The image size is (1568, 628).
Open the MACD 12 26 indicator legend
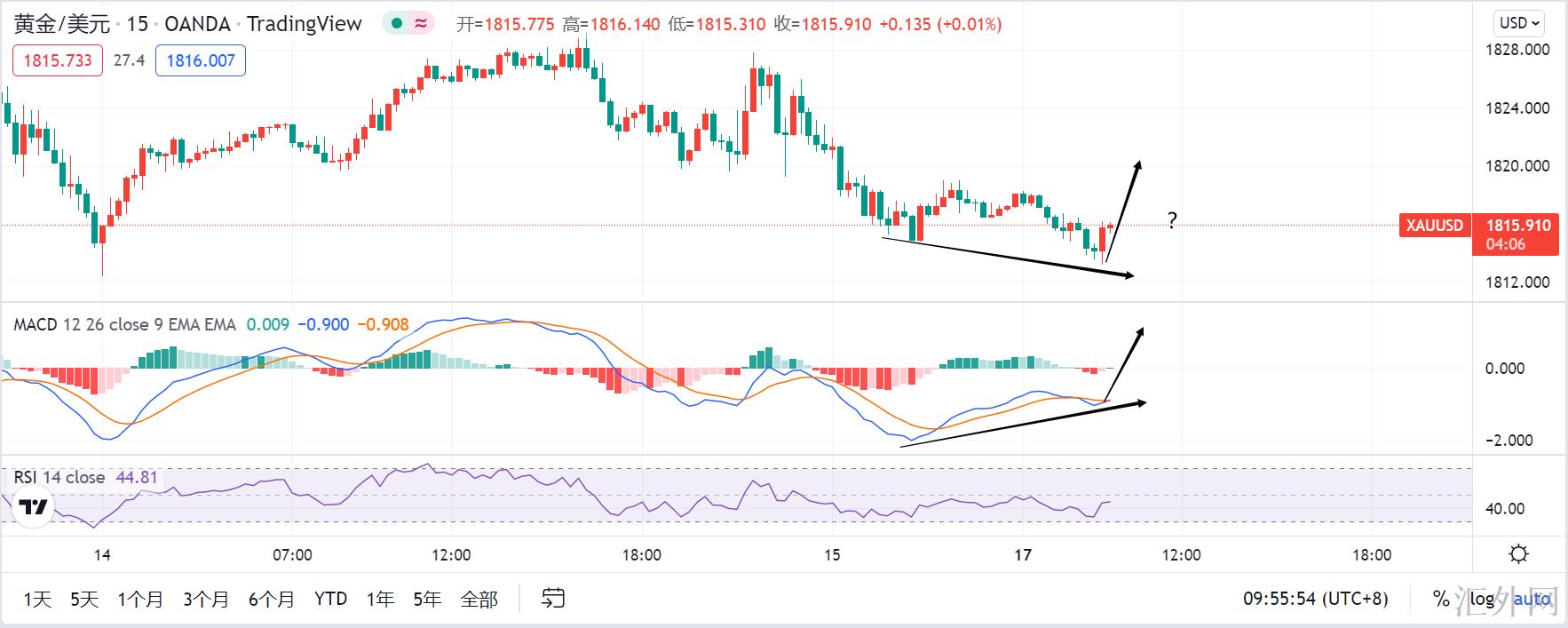point(124,324)
